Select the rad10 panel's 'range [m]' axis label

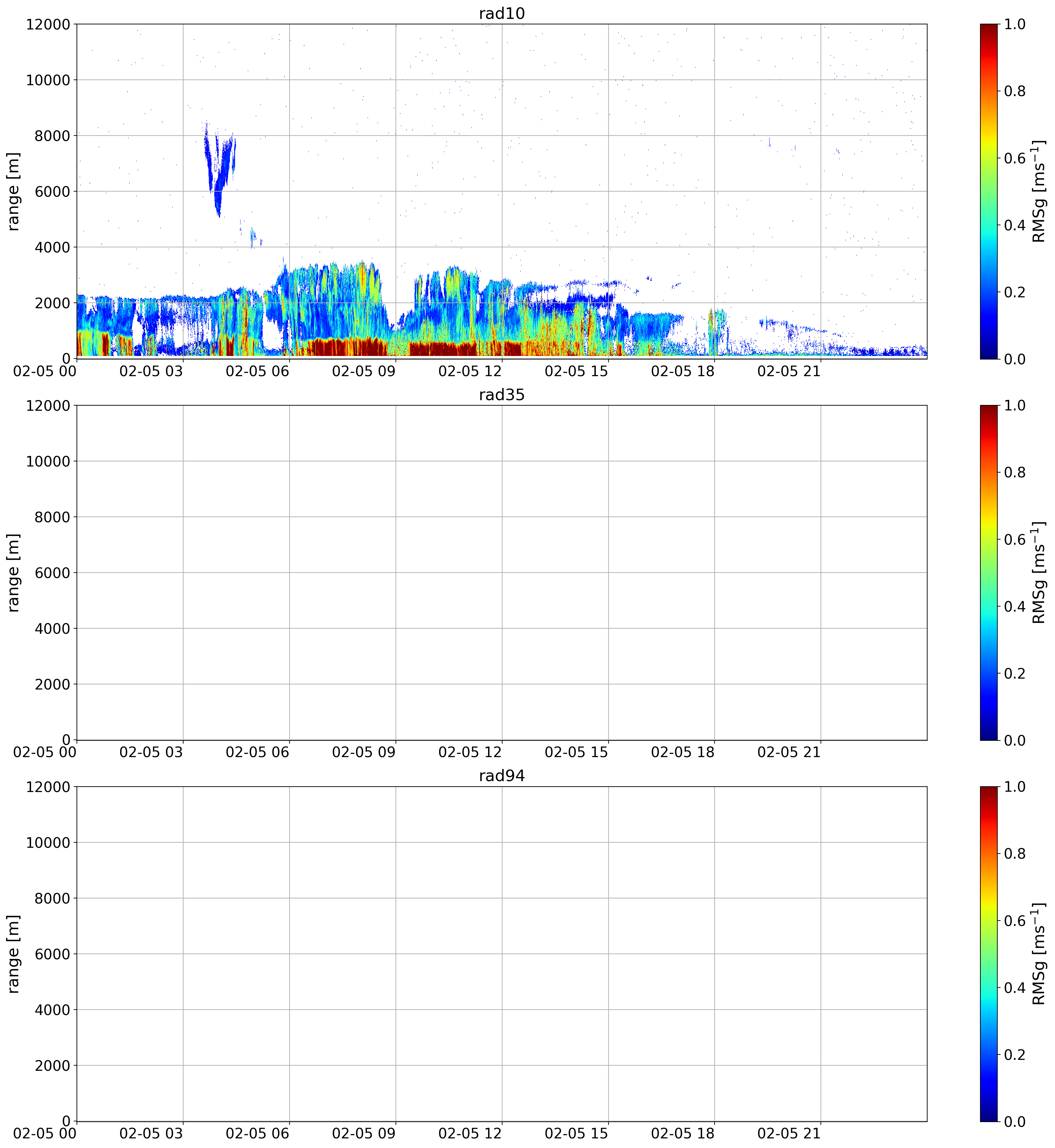tap(14, 191)
